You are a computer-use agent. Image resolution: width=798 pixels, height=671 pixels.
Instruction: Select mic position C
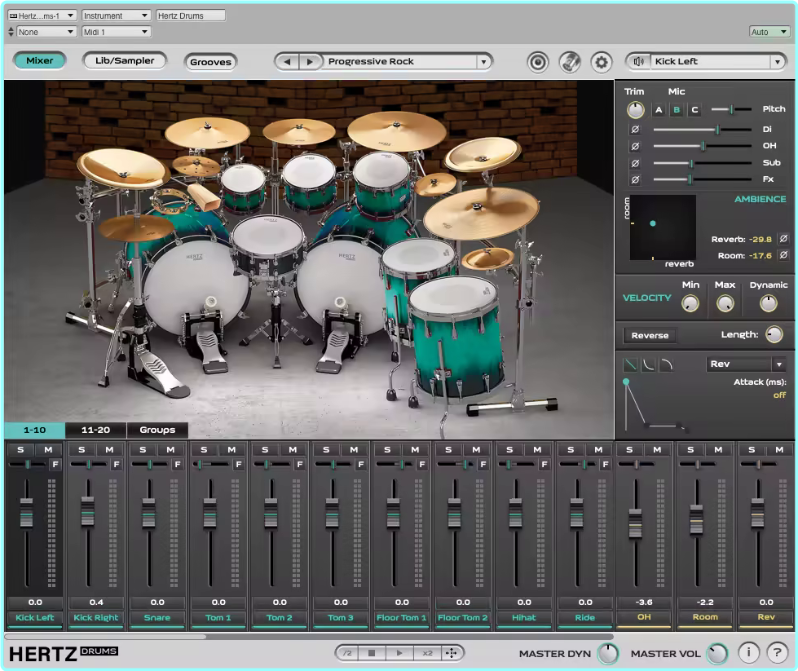[x=694, y=109]
